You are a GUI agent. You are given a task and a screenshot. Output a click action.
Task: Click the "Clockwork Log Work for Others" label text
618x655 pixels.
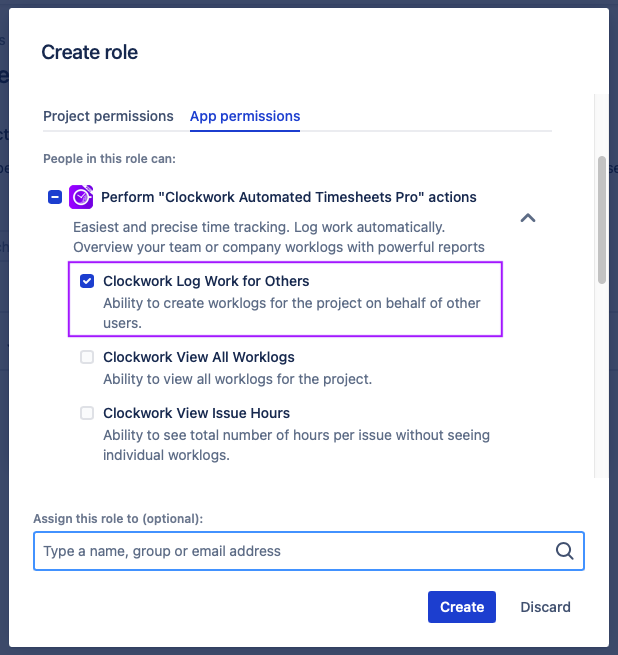pos(206,281)
